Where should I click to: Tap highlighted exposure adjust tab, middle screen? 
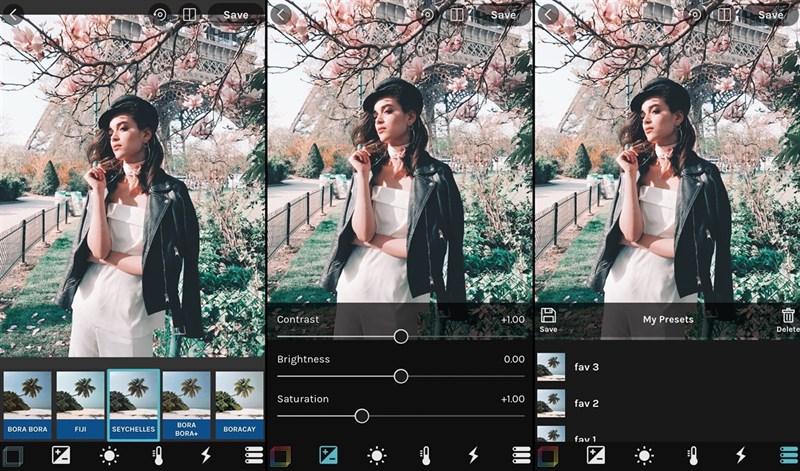point(329,455)
